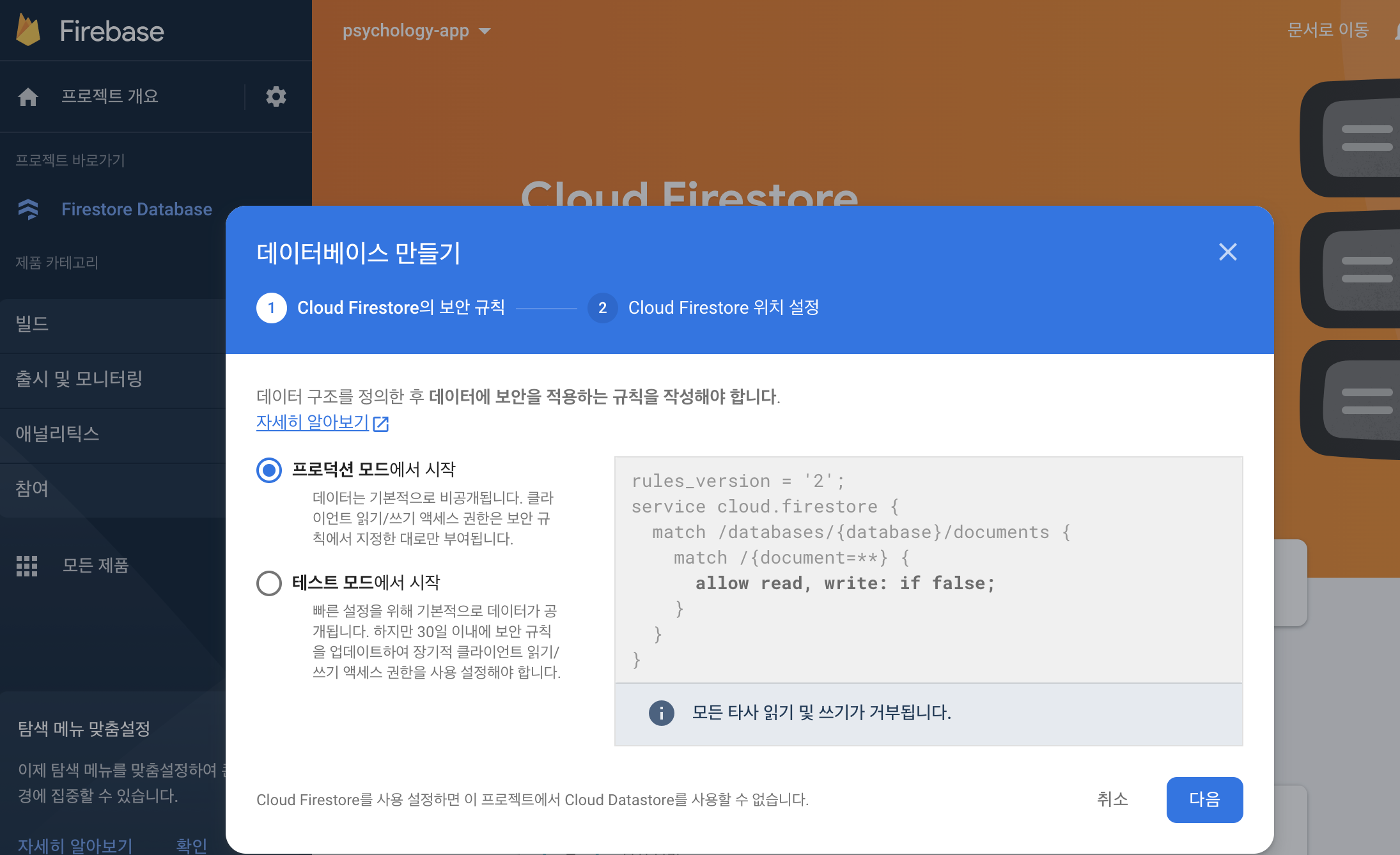Viewport: 1400px width, 855px height.
Task: Expand the 출시 및 모니터링 sidebar section
Action: point(79,379)
